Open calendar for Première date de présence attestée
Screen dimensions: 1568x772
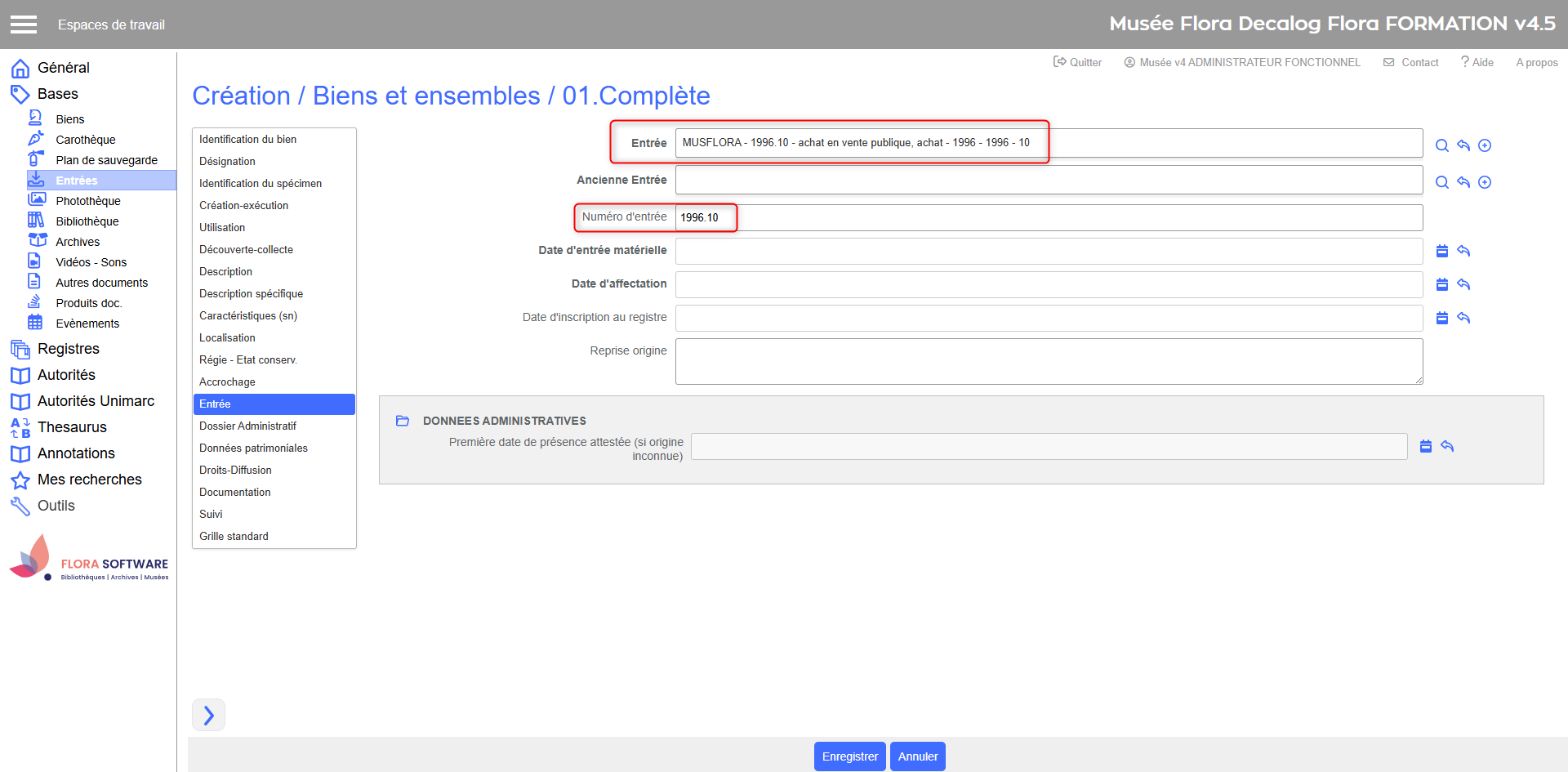point(1425,446)
